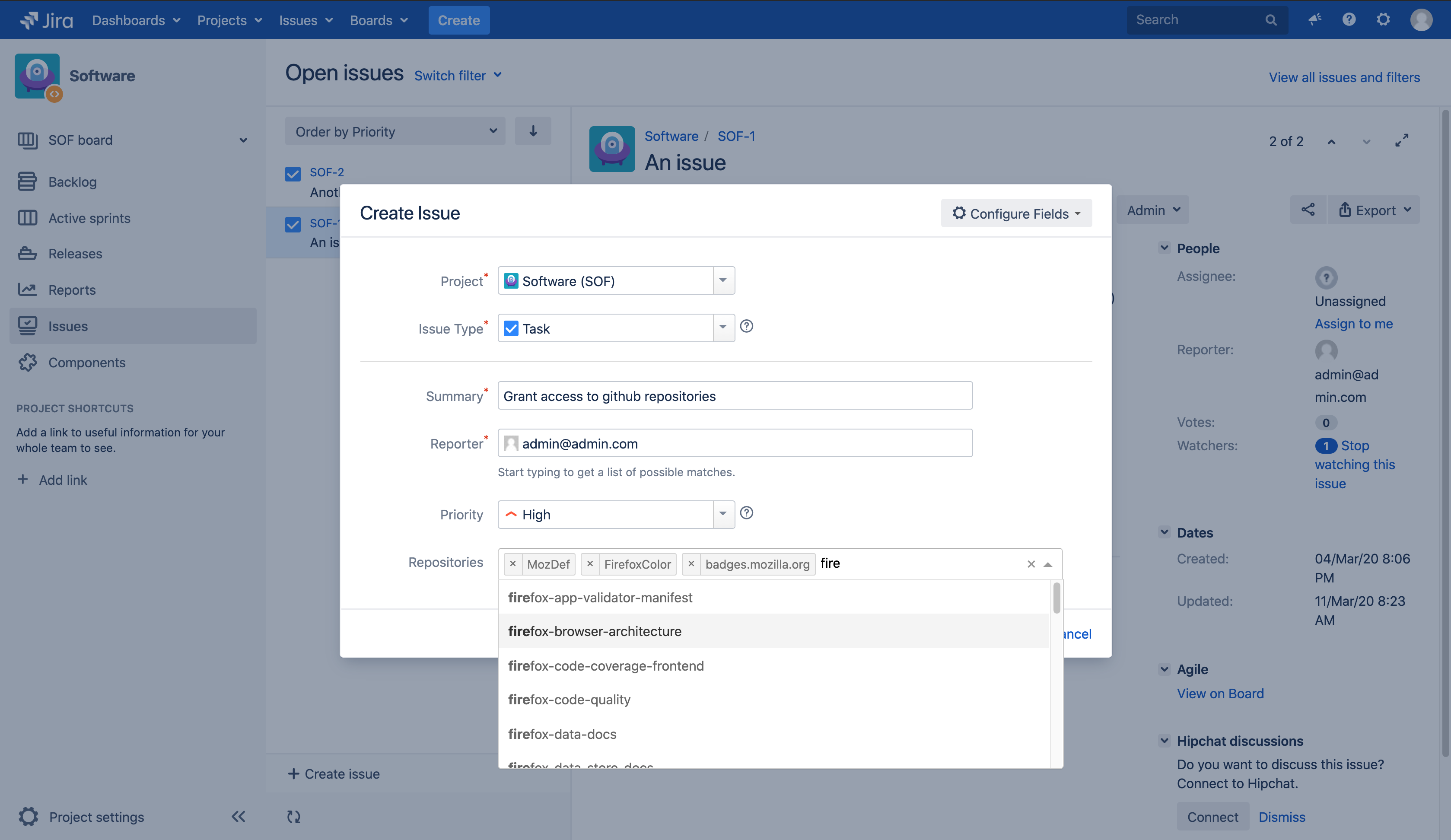This screenshot has width=1451, height=840.
Task: Click the feedback megaphone icon in header
Action: (x=1314, y=19)
